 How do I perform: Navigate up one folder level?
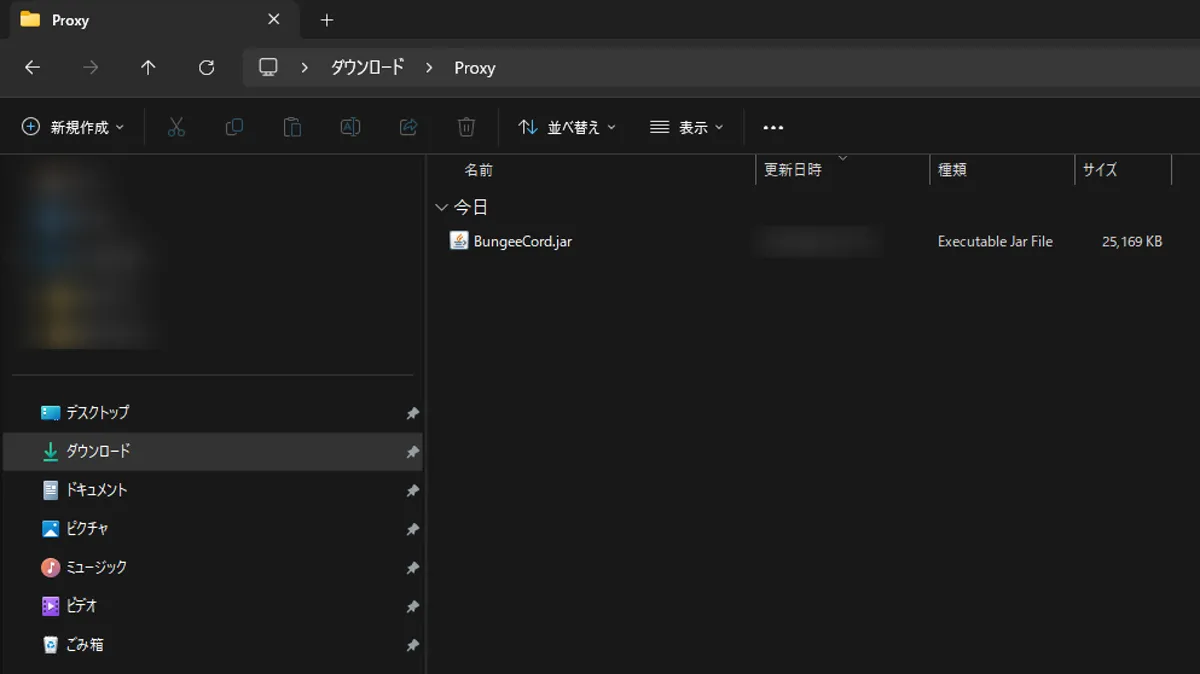(x=148, y=68)
